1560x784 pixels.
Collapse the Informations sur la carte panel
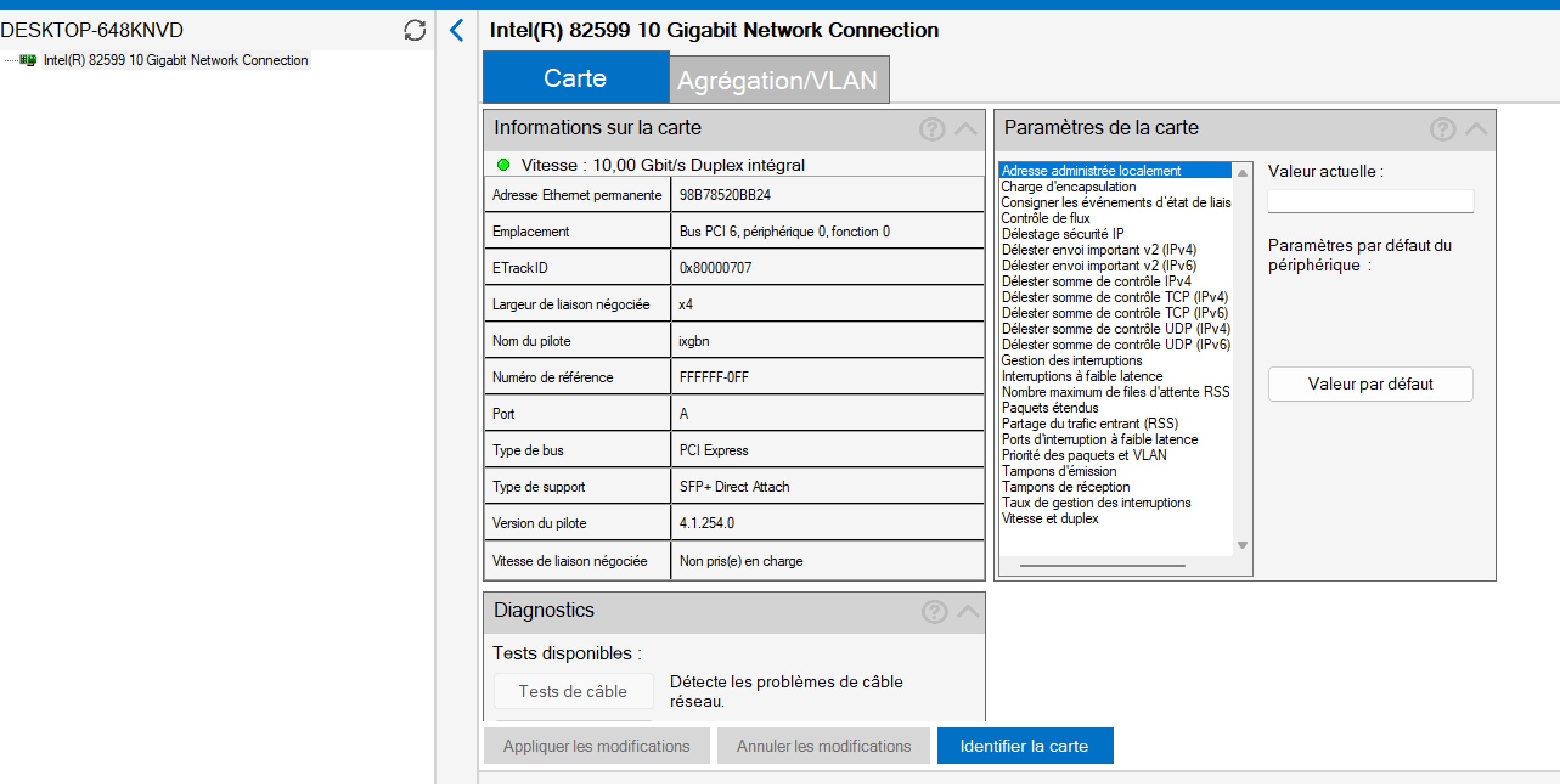pyautogui.click(x=966, y=129)
